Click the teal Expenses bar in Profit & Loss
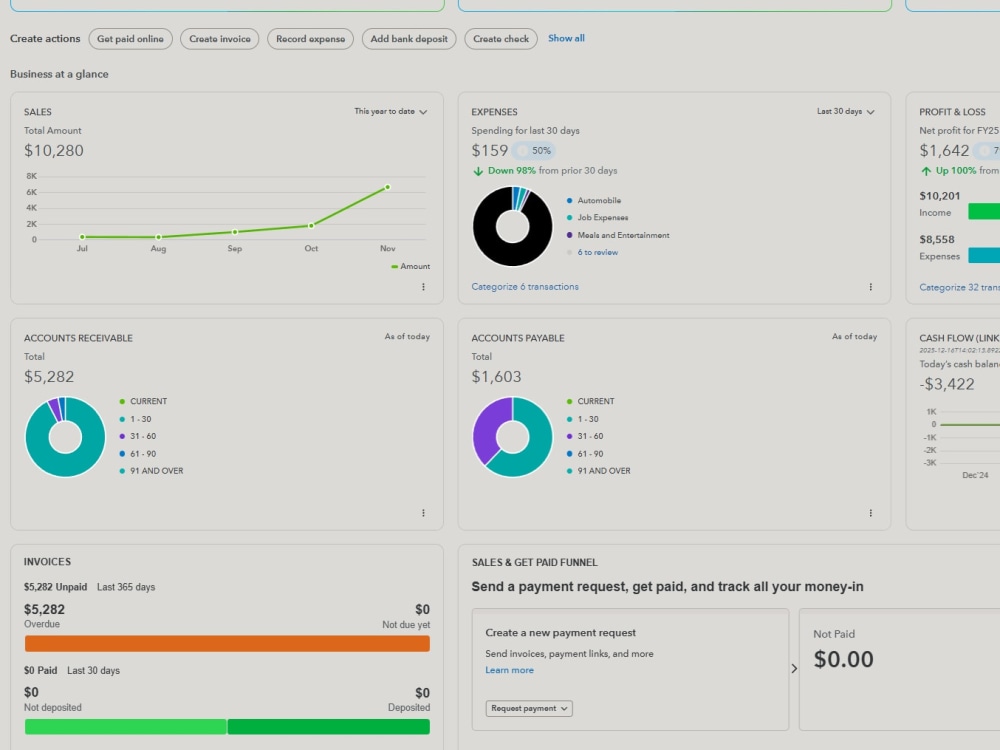Screen dimensions: 1000x750 click(x=984, y=255)
